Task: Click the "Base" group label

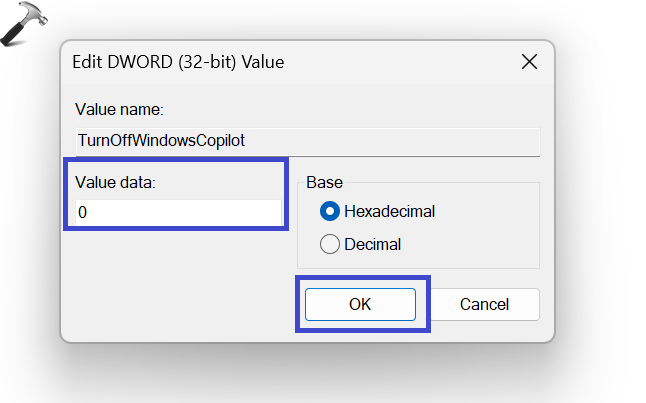Action: tap(325, 182)
